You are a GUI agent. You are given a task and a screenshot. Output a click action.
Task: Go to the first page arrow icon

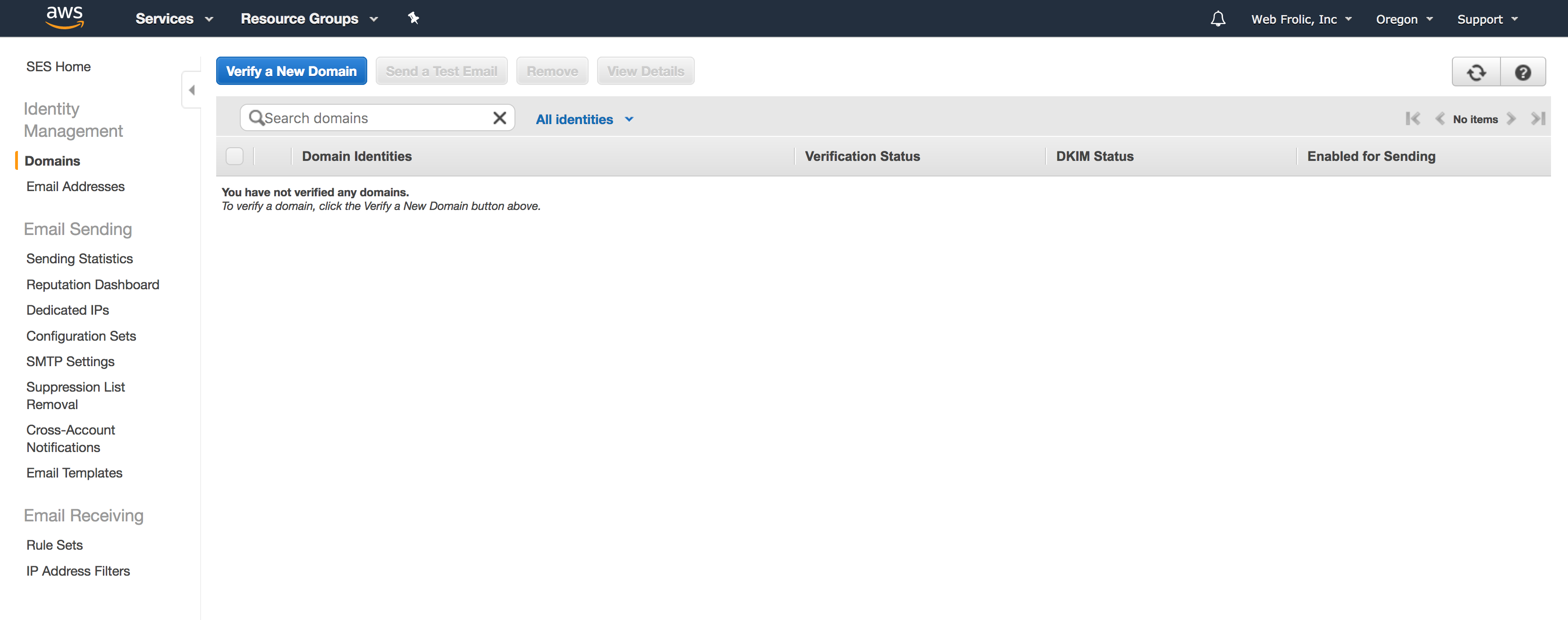tap(1413, 118)
